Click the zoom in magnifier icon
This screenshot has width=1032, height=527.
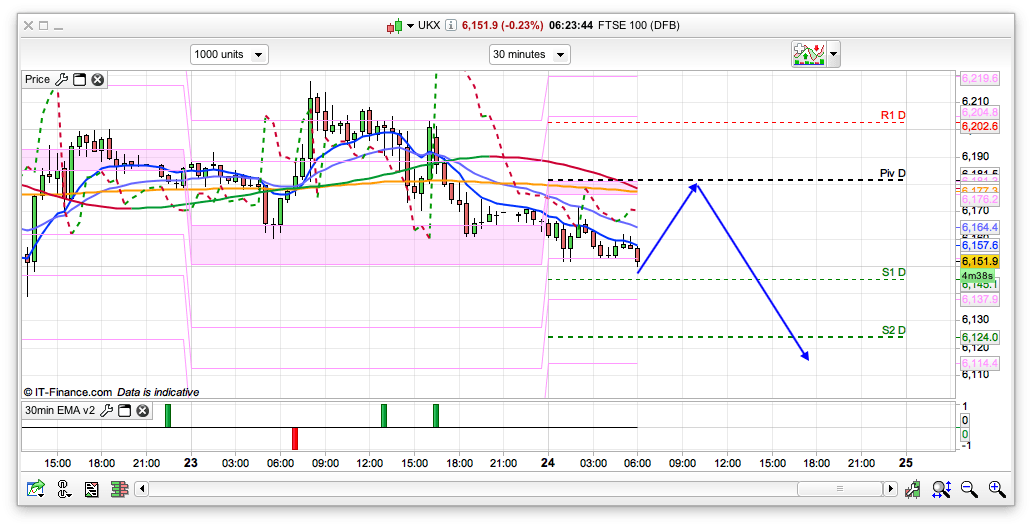pyautogui.click(x=996, y=489)
